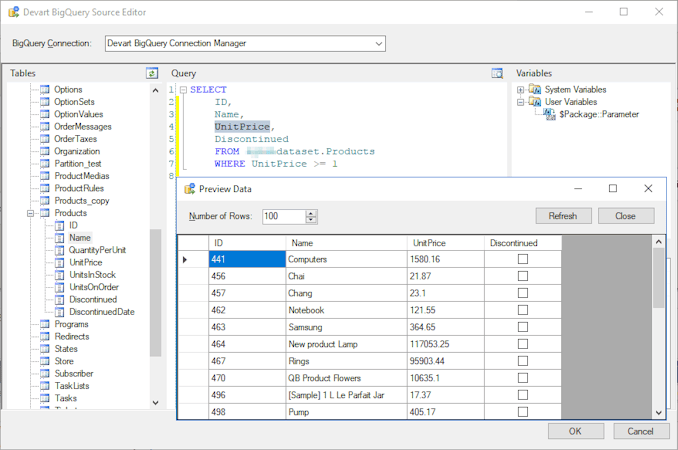The image size is (678, 450).
Task: Select the Discontinued column under Products
Action: 93,299
